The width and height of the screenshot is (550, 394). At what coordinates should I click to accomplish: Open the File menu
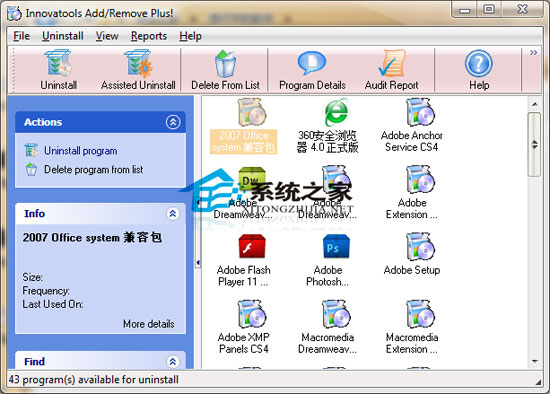21,36
